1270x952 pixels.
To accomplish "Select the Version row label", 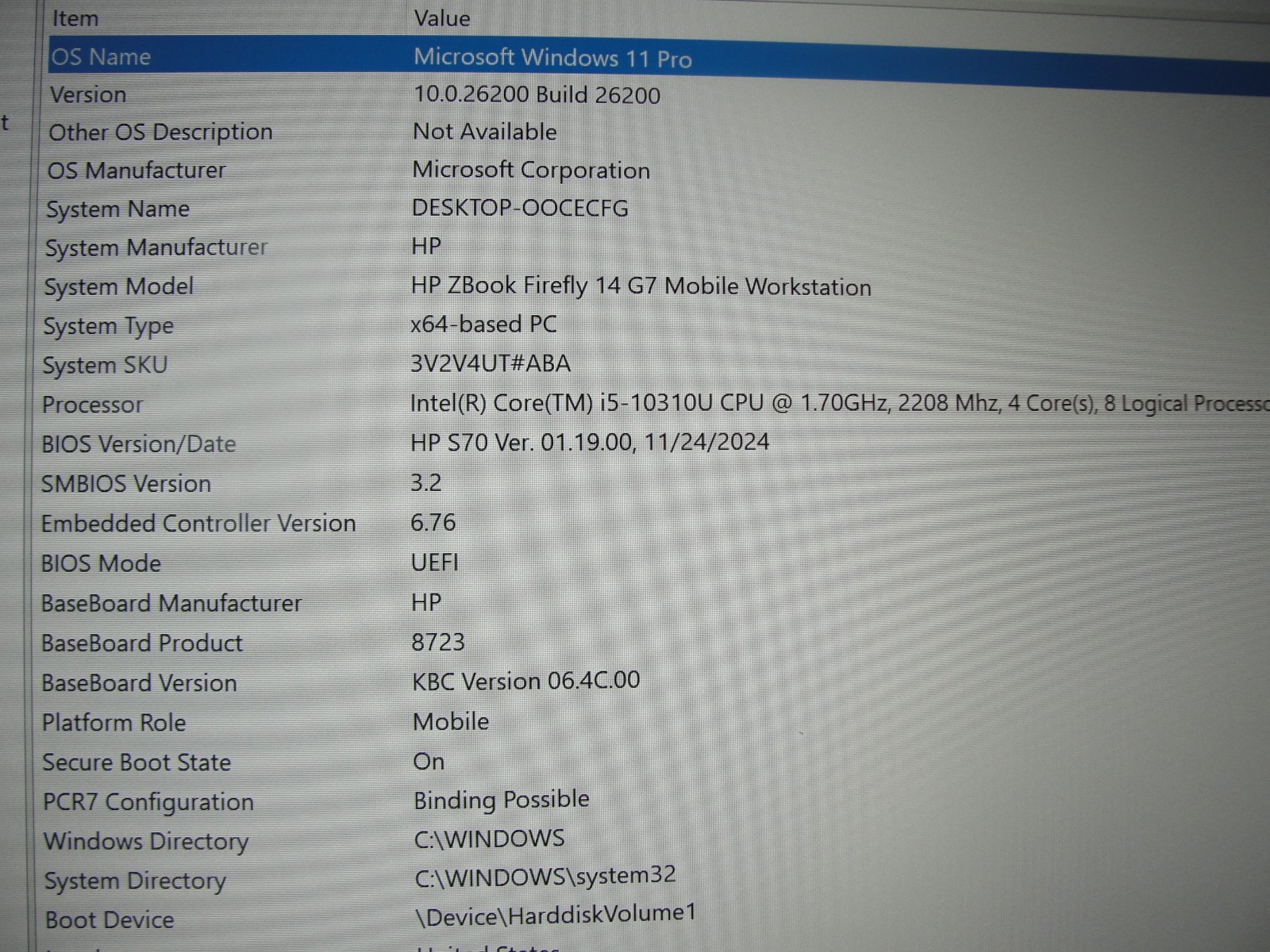I will click(88, 94).
